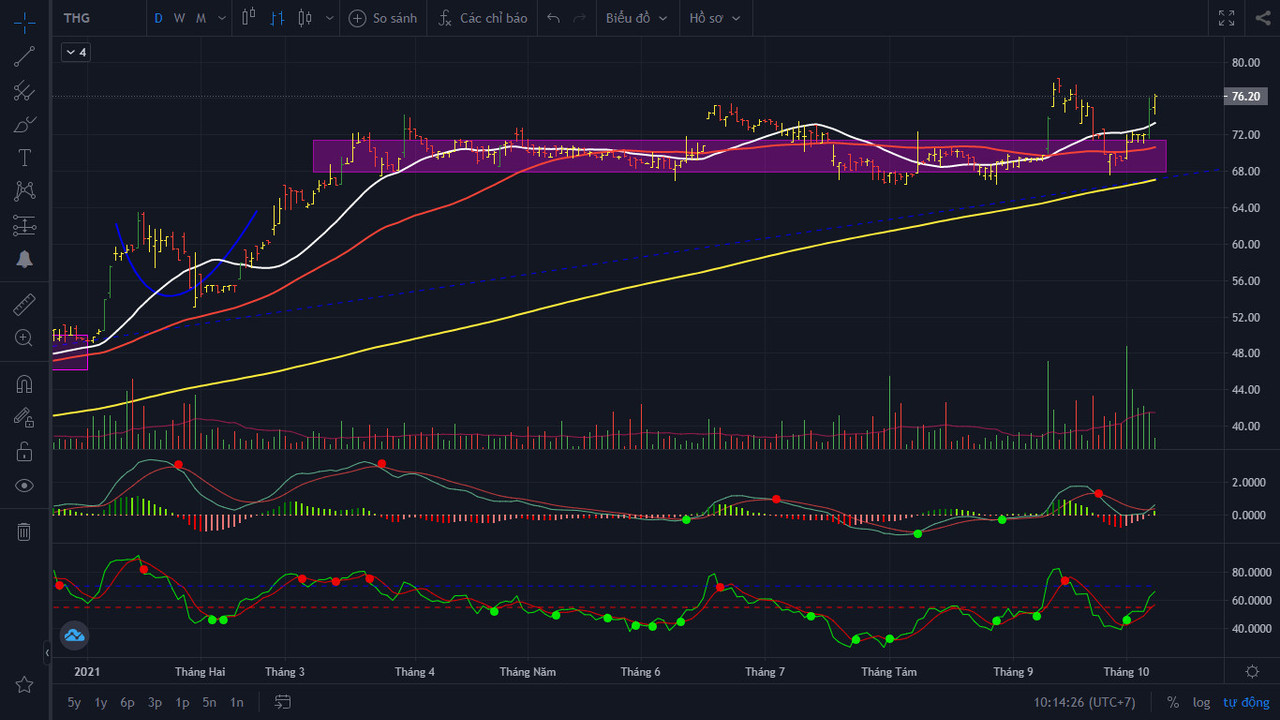Select the text annotation tool

click(24, 158)
